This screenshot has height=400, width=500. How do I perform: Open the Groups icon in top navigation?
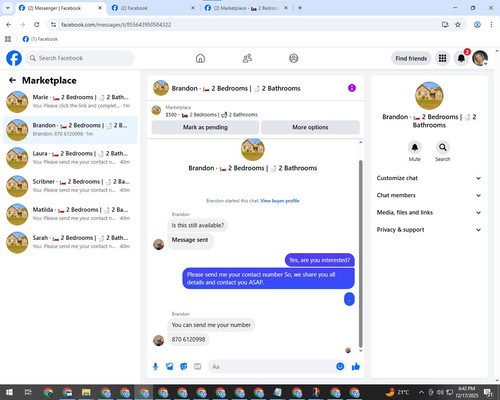[294, 58]
